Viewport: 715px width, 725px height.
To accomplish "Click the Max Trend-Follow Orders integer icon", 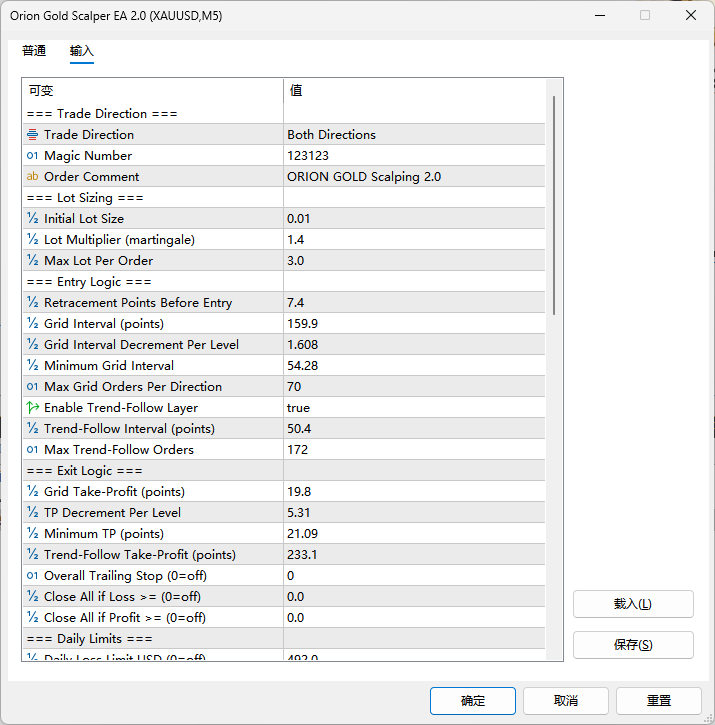I will 32,450.
